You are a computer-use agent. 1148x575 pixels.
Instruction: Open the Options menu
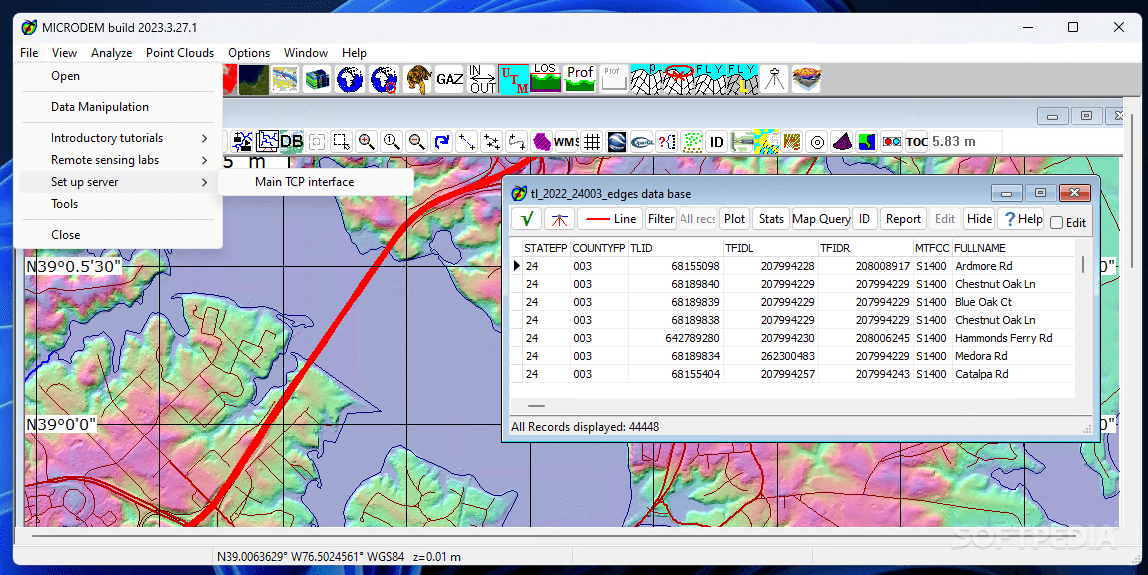pos(249,53)
